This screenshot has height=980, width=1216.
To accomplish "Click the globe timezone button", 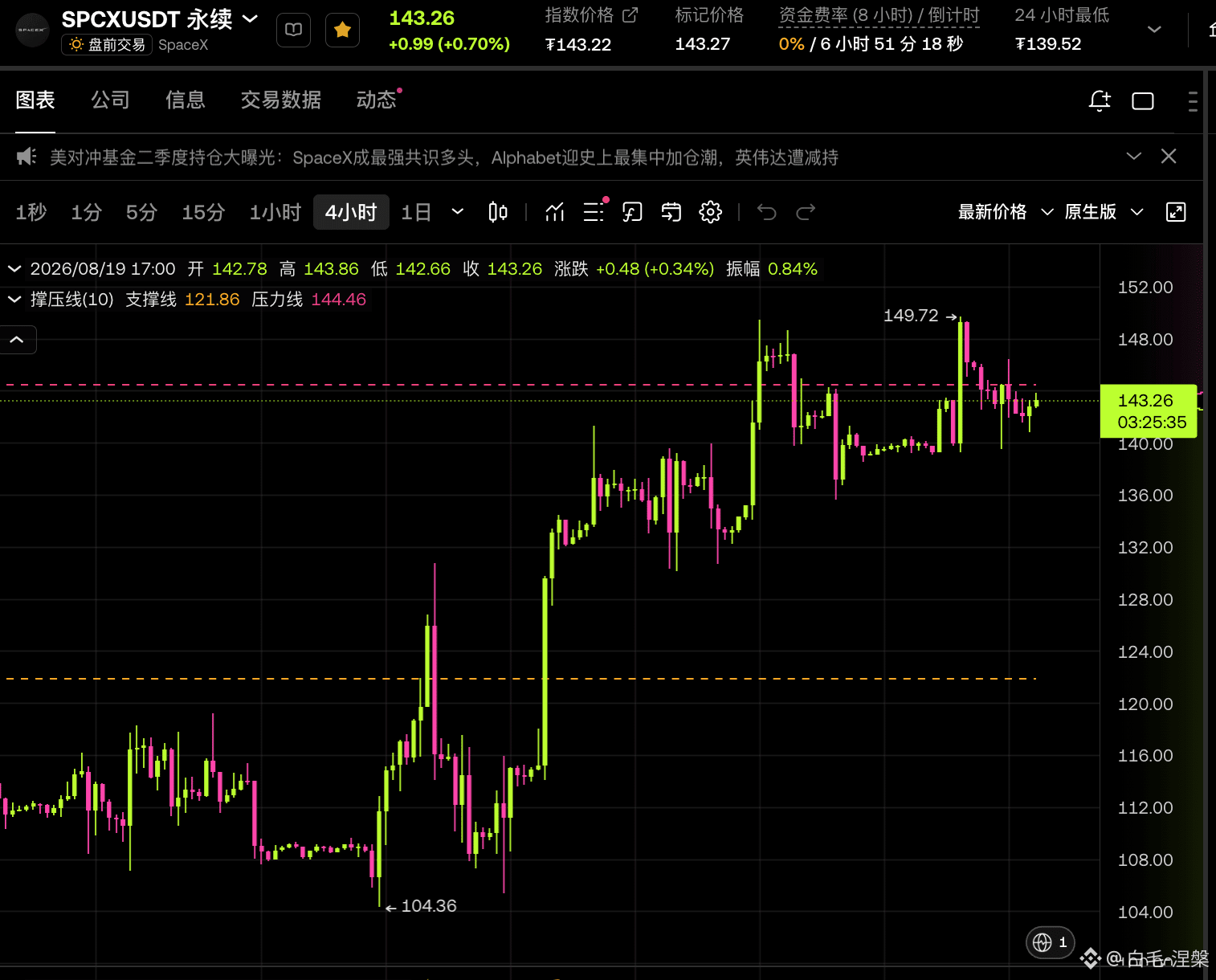I will [1051, 942].
